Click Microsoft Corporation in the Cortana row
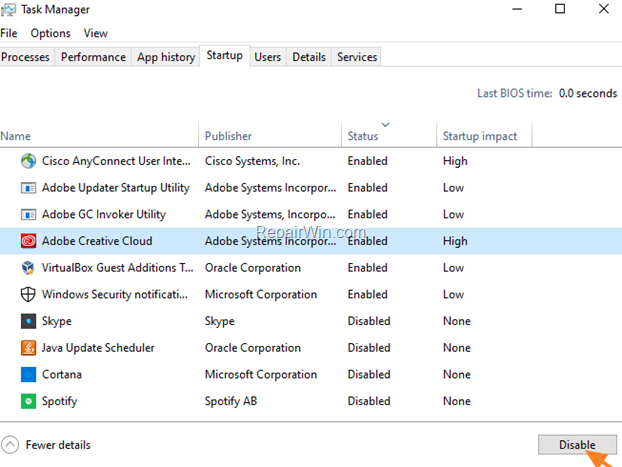The width and height of the screenshot is (622, 467). click(x=261, y=374)
